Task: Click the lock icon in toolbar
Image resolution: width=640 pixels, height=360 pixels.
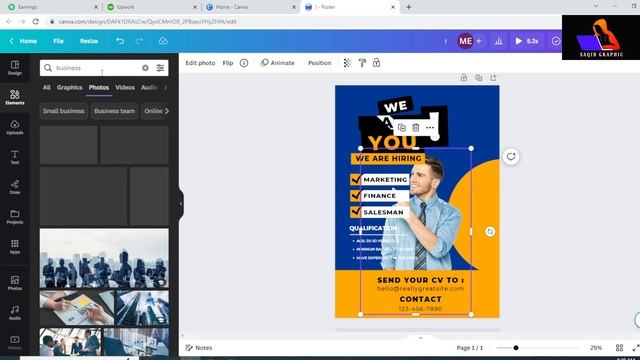Action: (376, 63)
